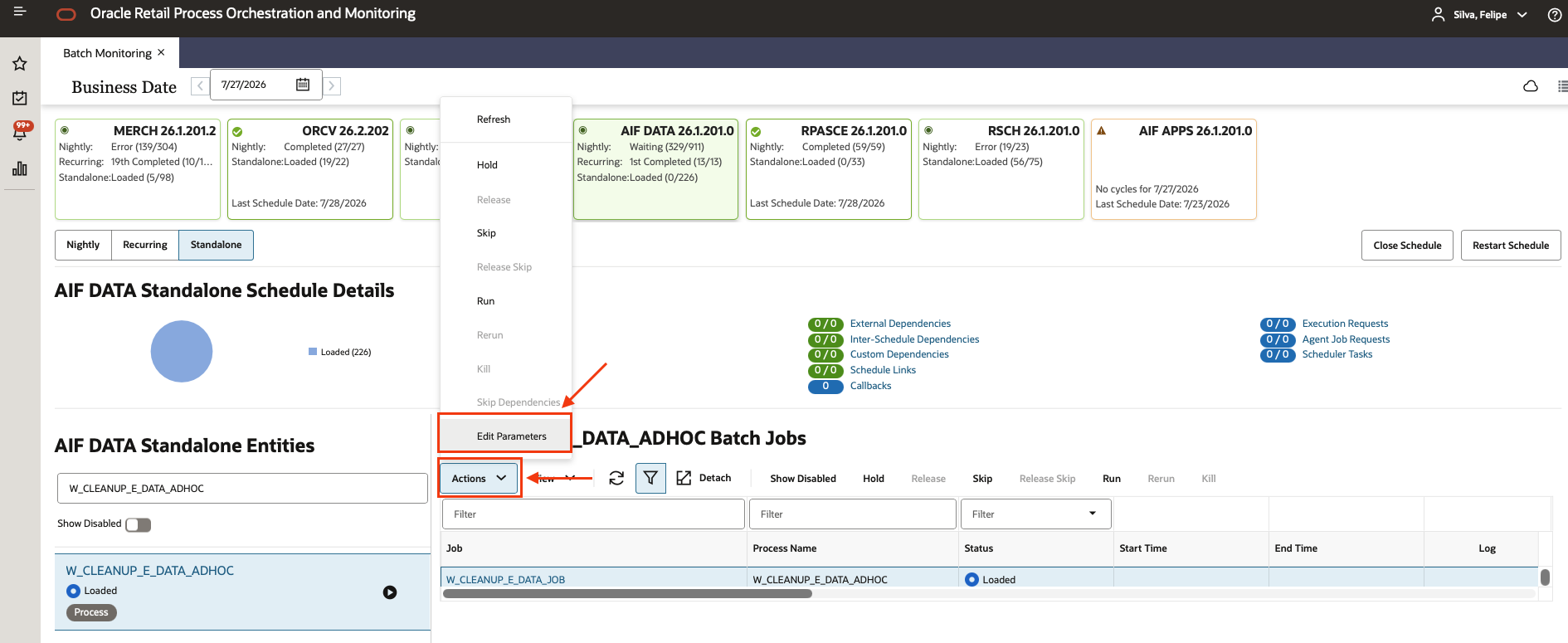Switch to the Nightly tab

click(83, 245)
